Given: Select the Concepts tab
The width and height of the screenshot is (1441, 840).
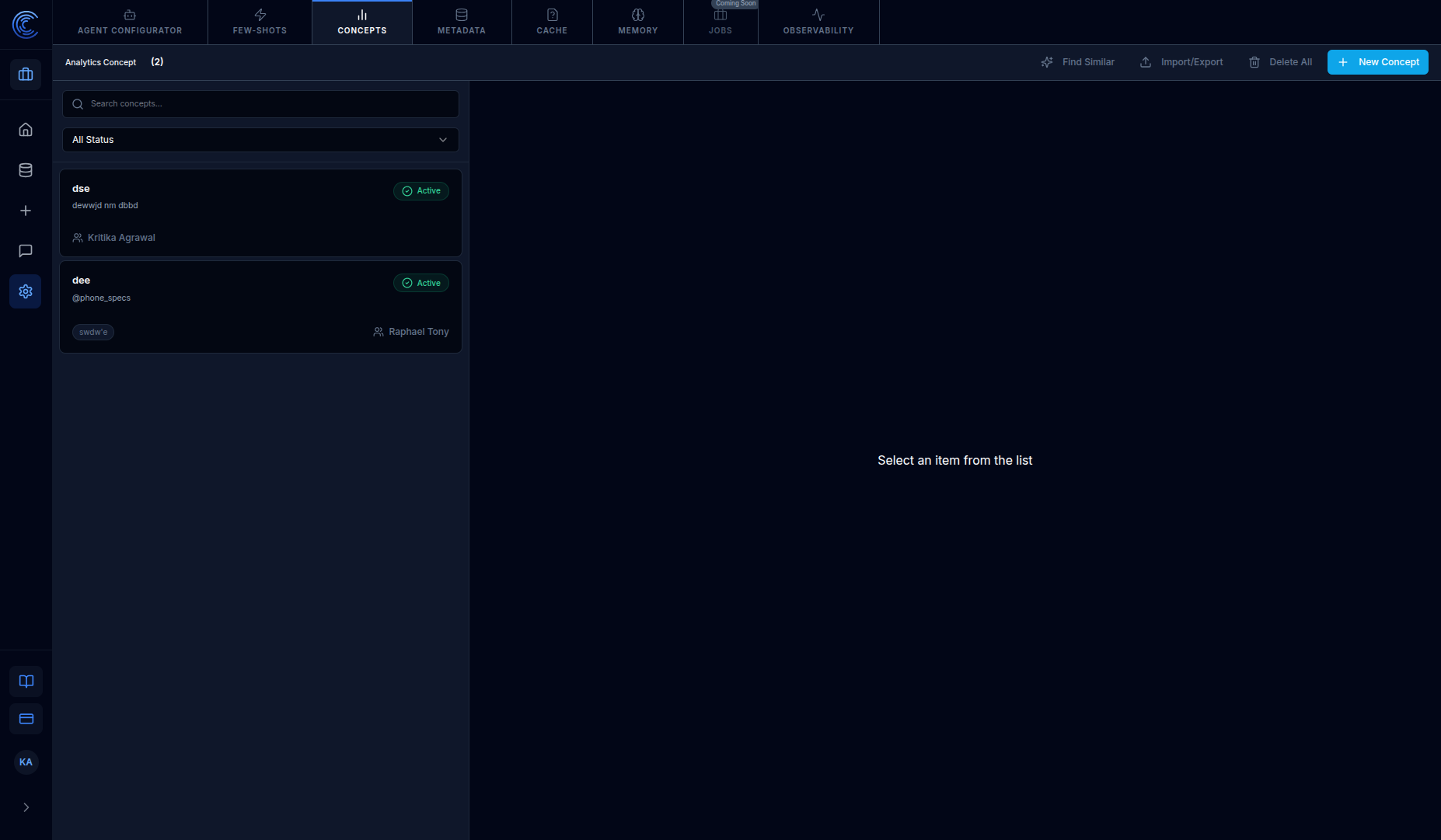Looking at the screenshot, I should (x=362, y=23).
